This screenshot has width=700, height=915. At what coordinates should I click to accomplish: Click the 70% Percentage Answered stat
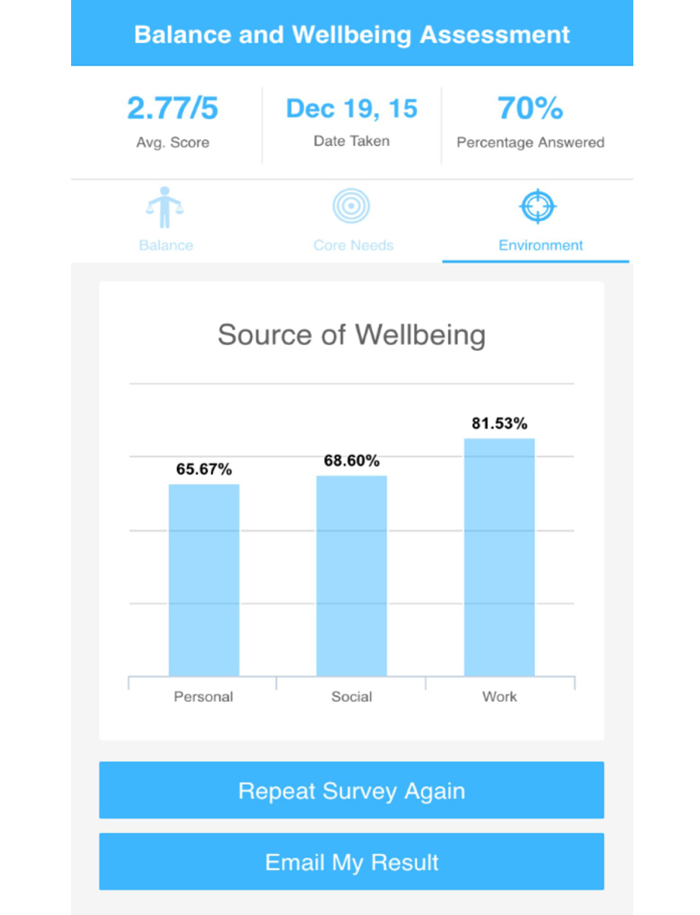529,108
